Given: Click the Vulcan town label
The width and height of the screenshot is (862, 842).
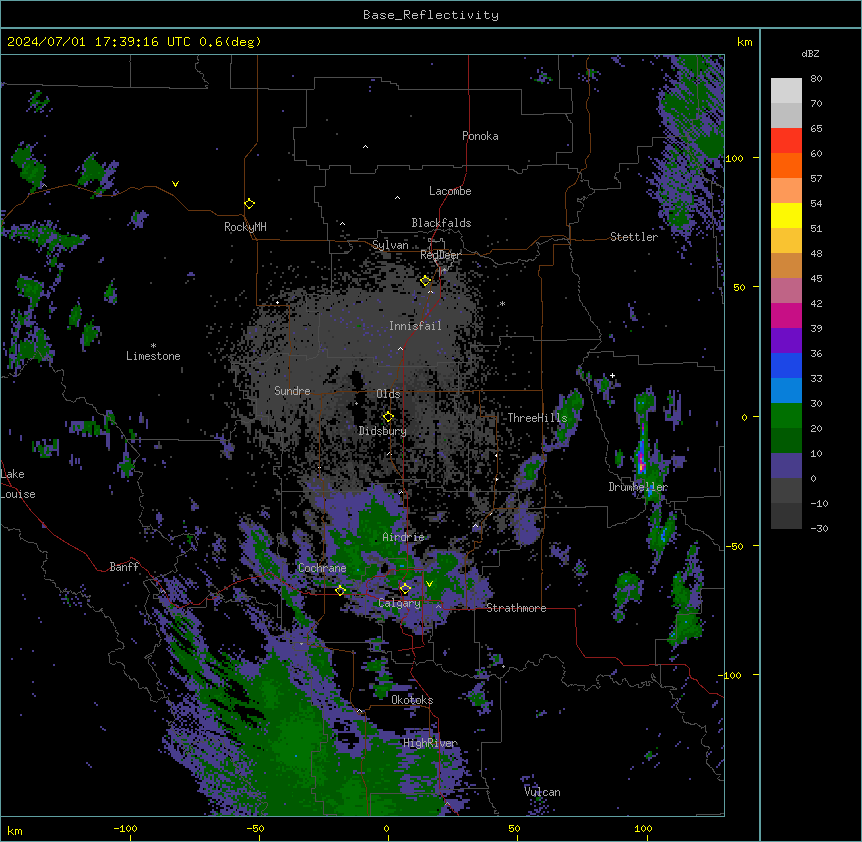Looking at the screenshot, I should (542, 792).
